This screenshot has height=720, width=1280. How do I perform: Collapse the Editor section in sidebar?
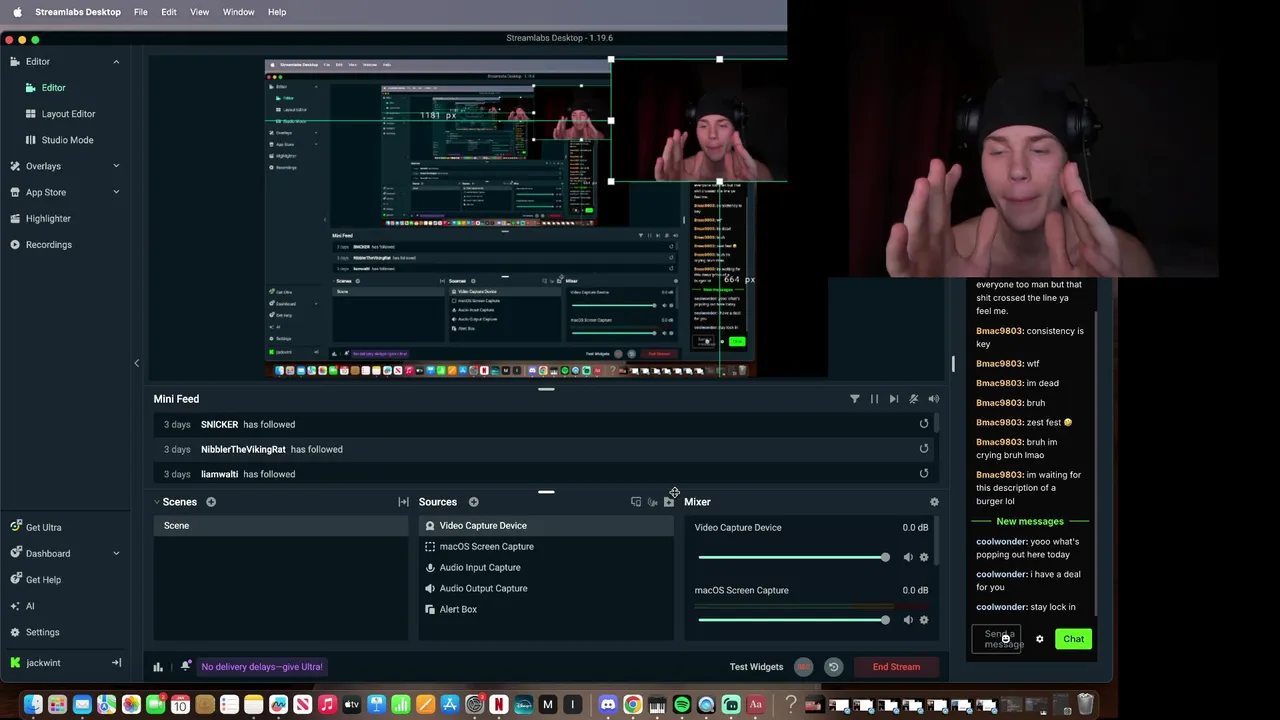click(x=116, y=62)
